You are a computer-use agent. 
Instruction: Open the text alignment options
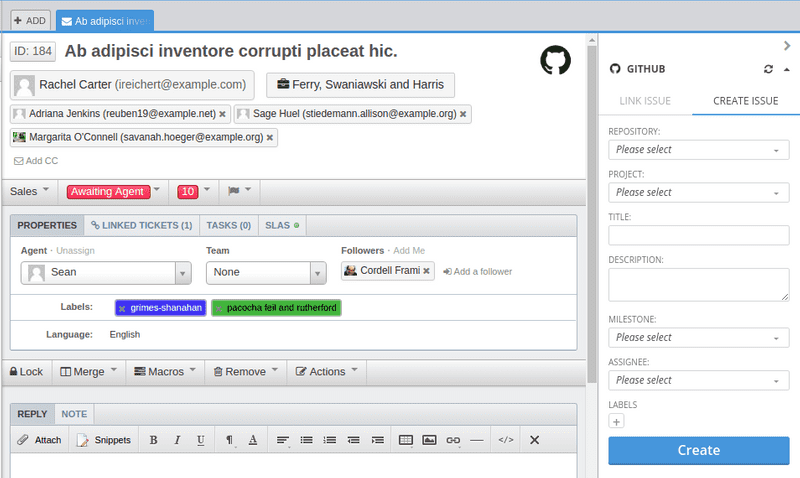point(283,440)
